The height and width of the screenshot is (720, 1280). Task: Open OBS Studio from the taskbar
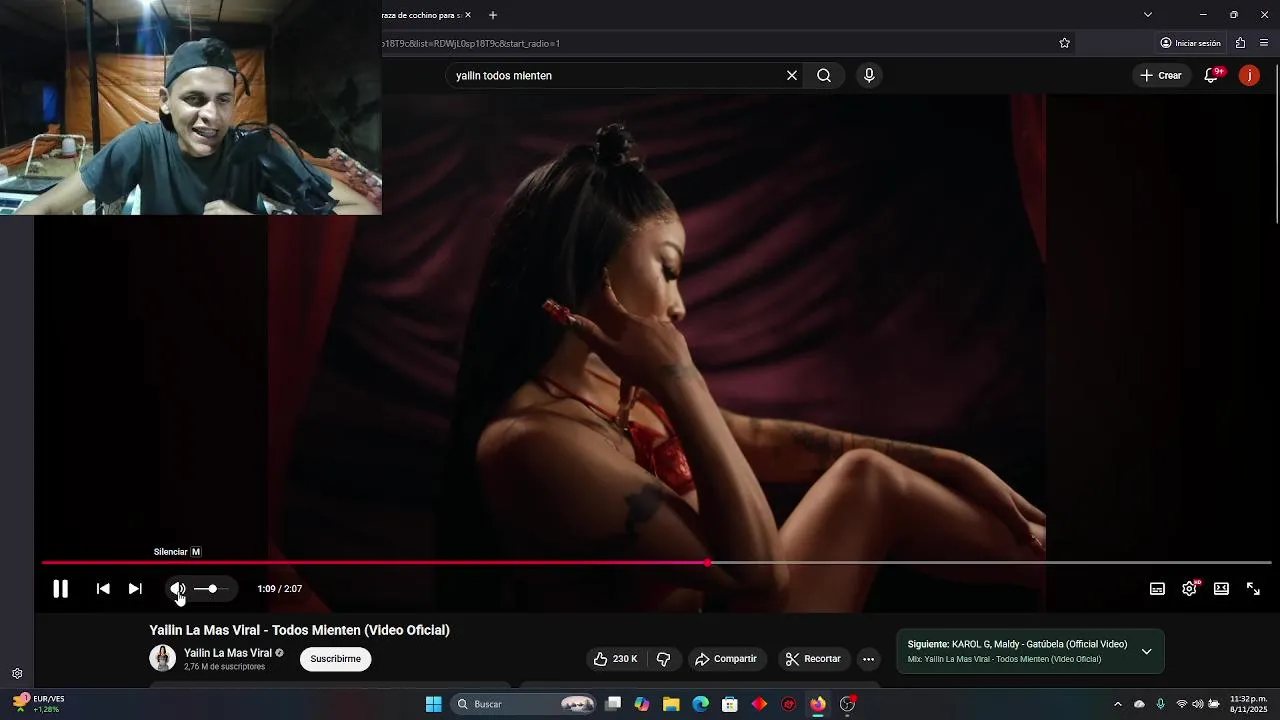[x=848, y=704]
